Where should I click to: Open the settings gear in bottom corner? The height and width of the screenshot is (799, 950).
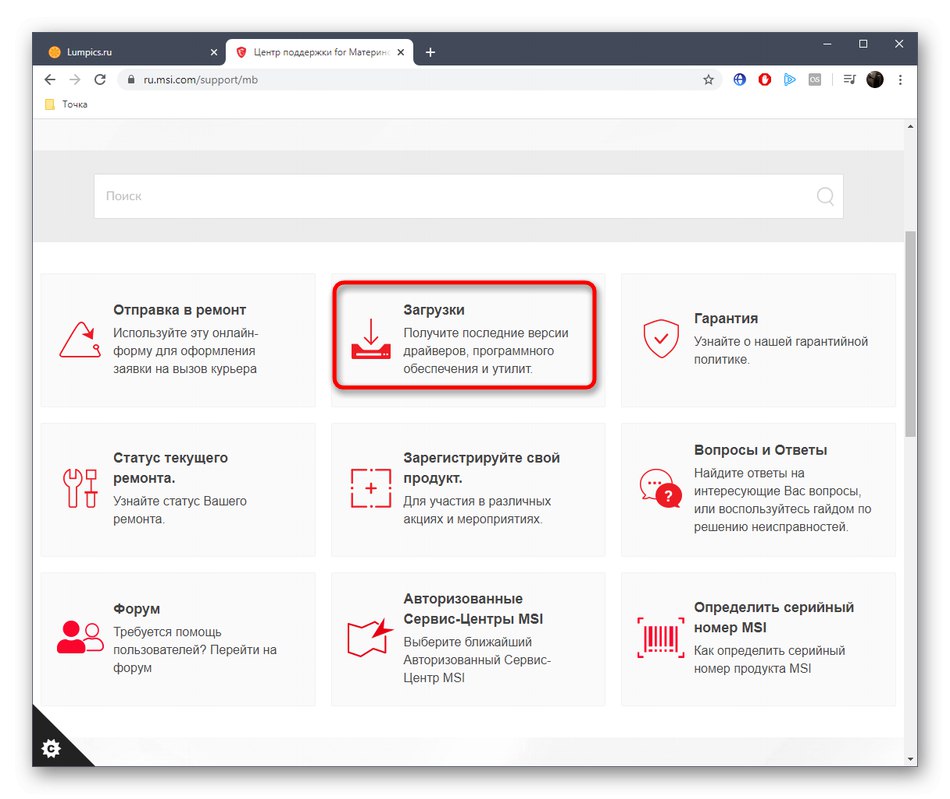point(51,748)
